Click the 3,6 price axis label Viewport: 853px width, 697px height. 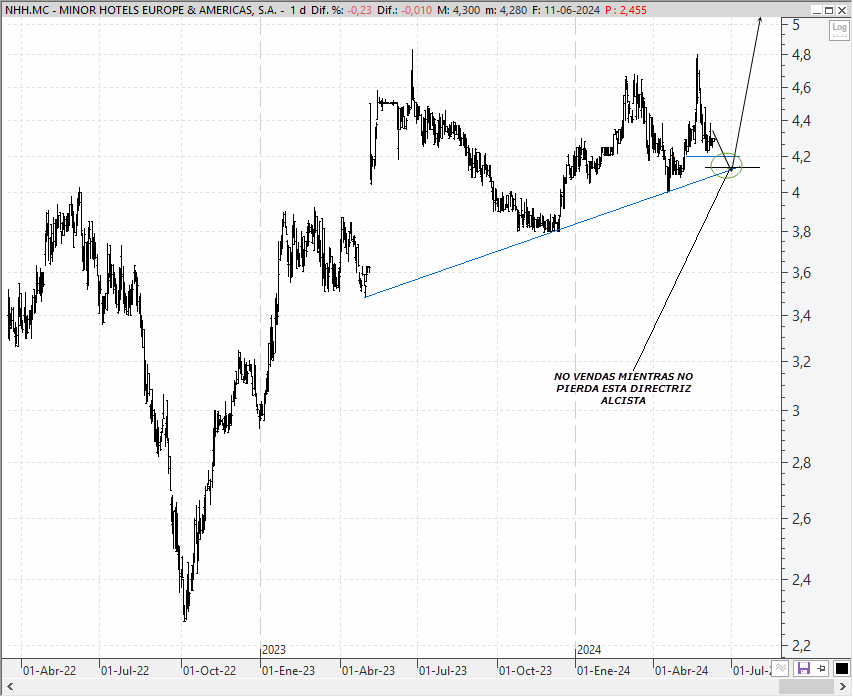(x=802, y=273)
